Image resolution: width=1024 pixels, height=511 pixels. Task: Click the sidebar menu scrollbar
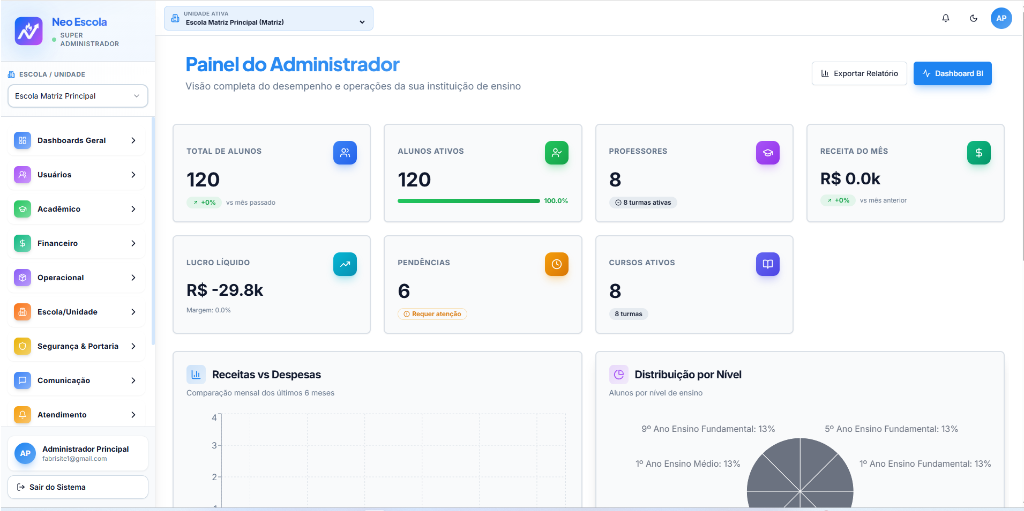coord(153,231)
